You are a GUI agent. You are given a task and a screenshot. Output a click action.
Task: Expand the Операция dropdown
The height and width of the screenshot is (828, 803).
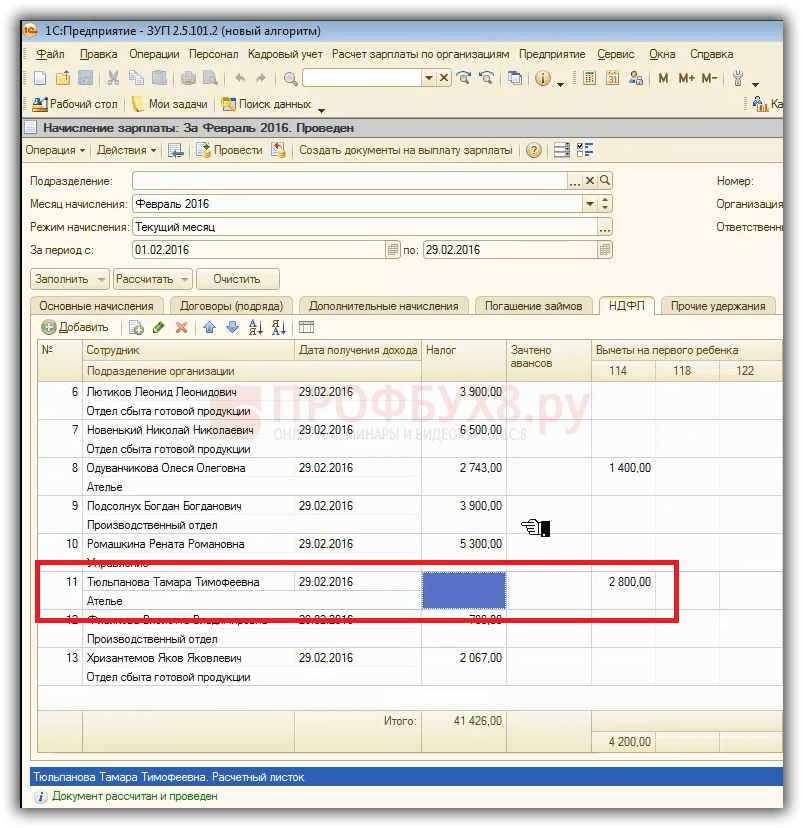click(55, 150)
